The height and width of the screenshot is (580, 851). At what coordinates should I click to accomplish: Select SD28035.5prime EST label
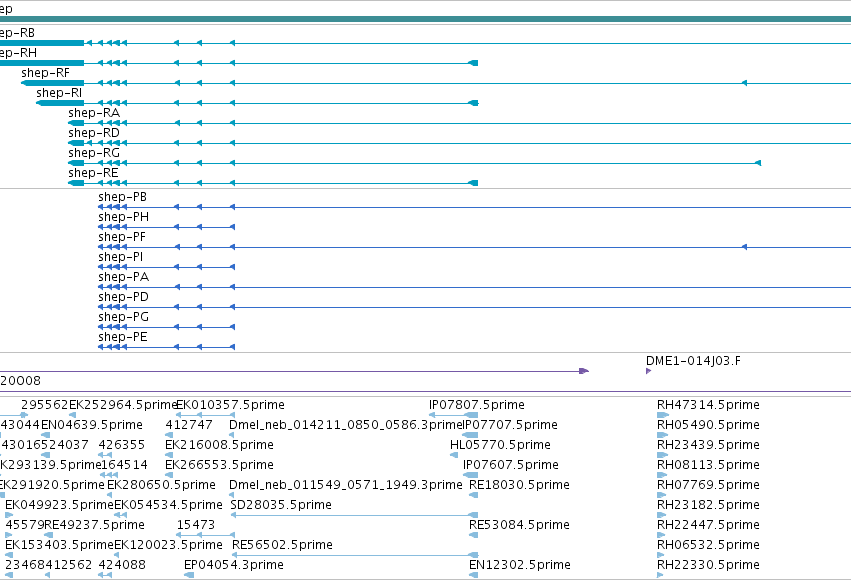281,505
